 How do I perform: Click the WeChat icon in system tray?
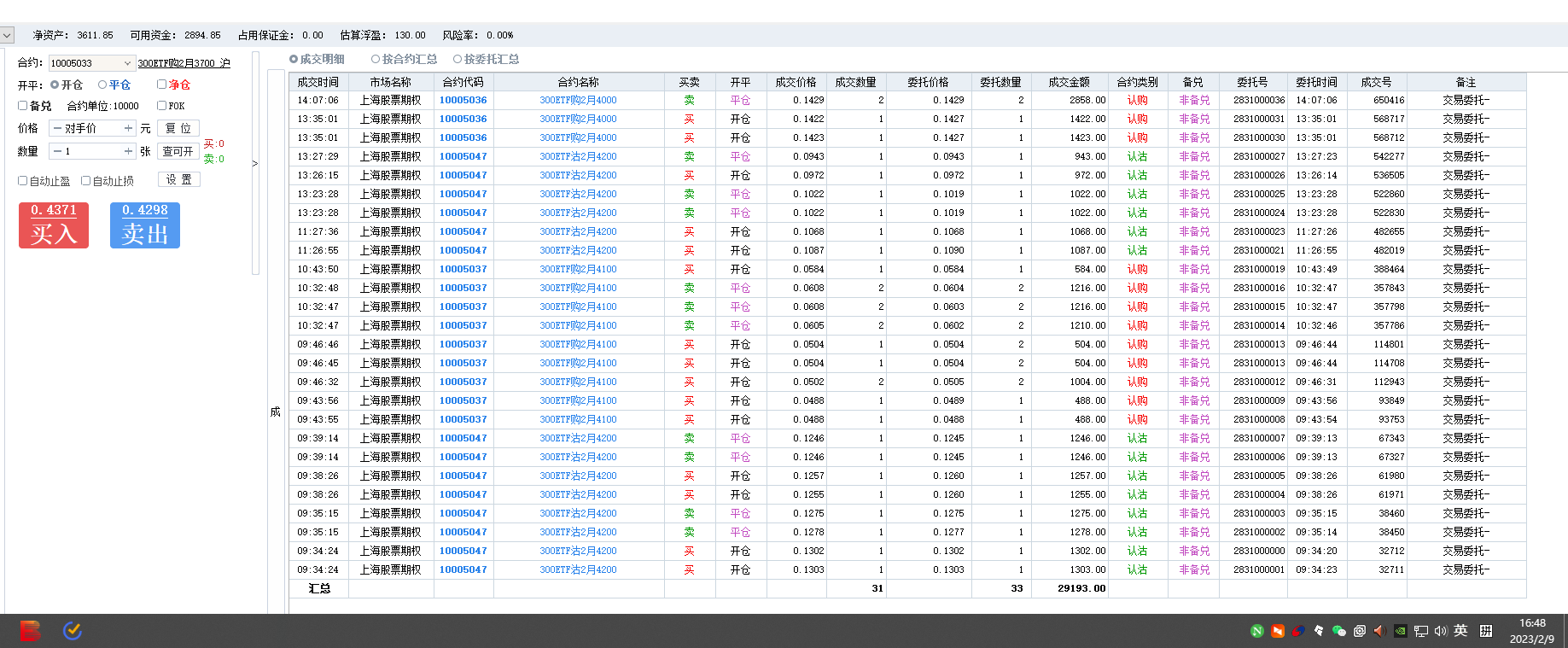[x=1338, y=631]
